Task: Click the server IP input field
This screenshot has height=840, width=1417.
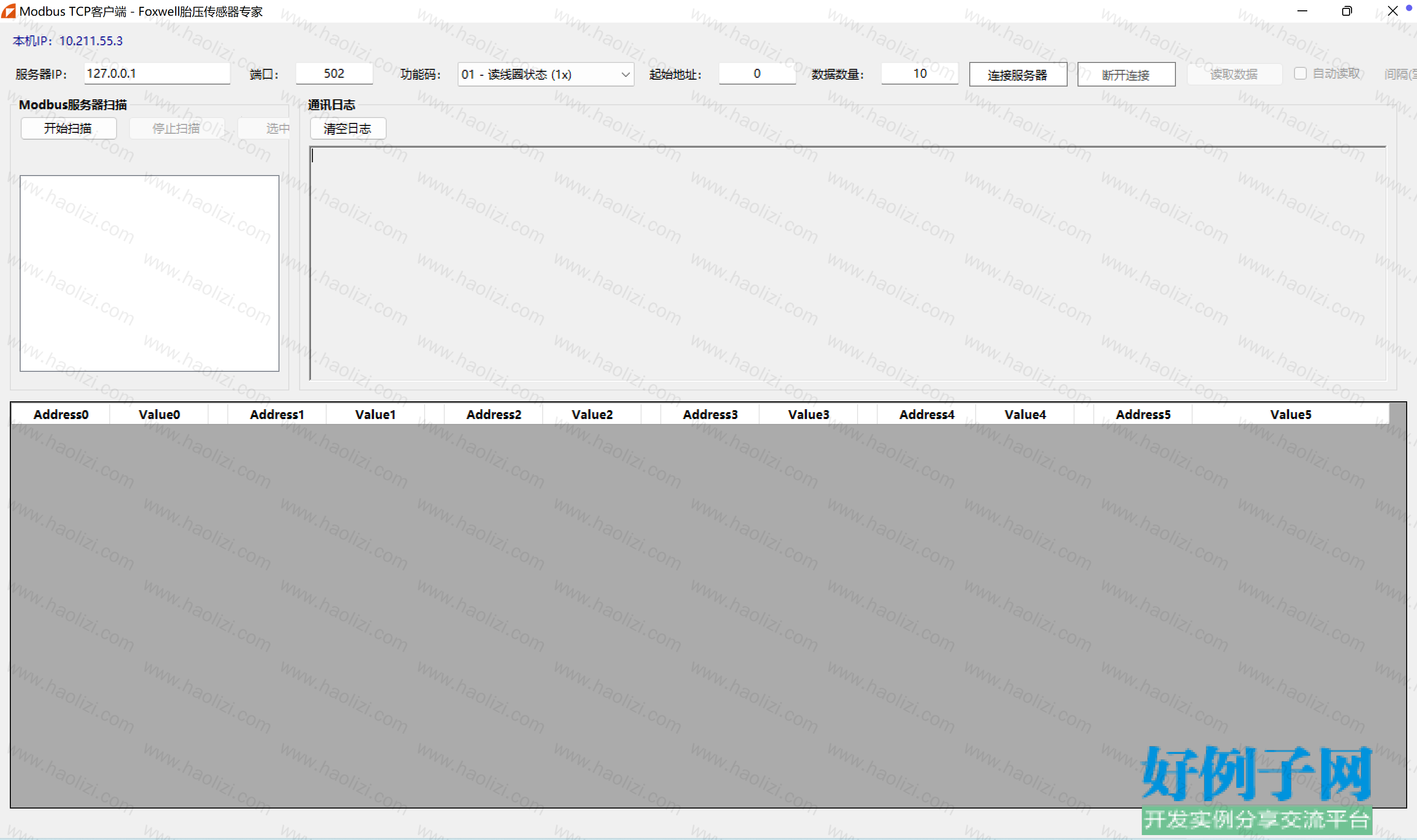Action: [x=157, y=74]
